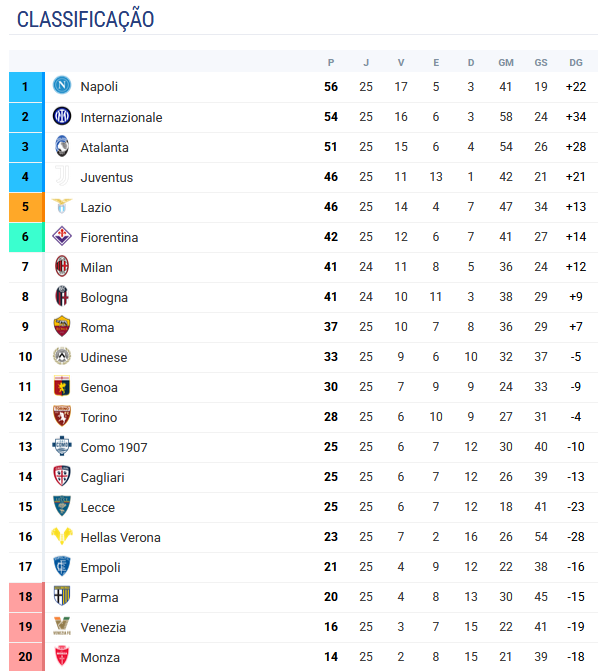Image resolution: width=598 pixels, height=671 pixels.
Task: Open the Bologna team link
Action: coord(104,297)
